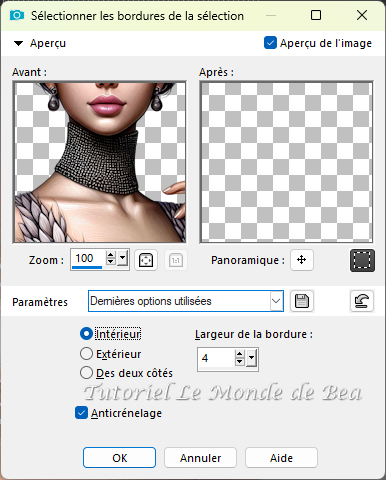Click the save preset floppy disk icon
Viewport: 386px width, 480px height.
point(302,301)
